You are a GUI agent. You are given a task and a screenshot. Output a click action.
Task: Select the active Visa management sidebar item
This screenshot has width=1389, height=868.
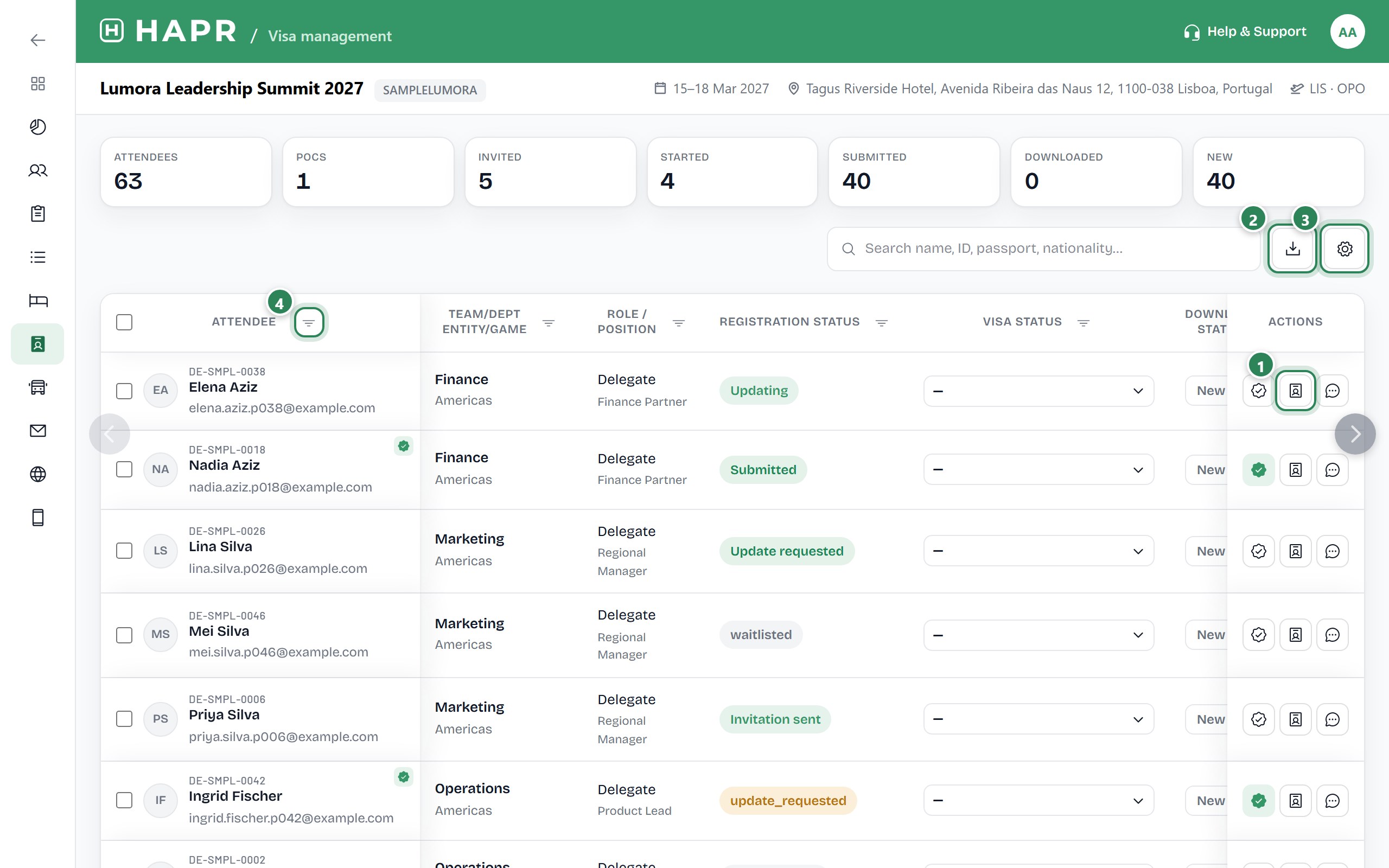38,344
